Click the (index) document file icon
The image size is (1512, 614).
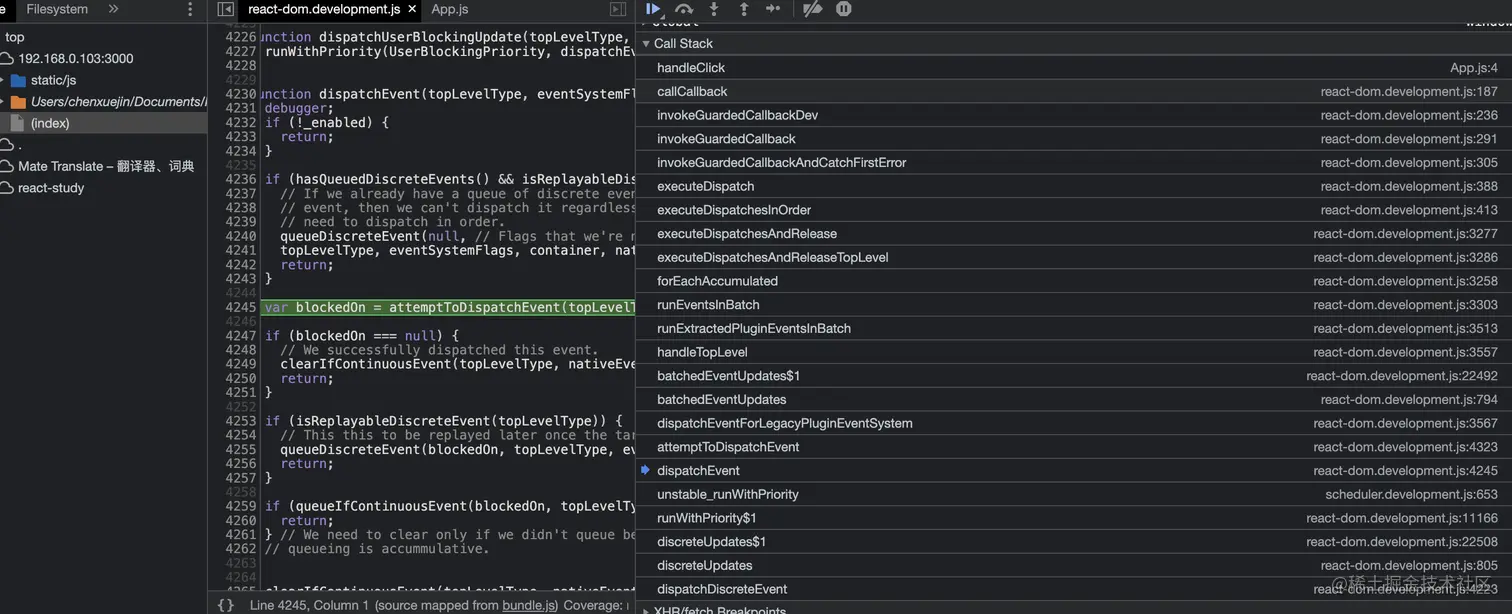coord(17,123)
